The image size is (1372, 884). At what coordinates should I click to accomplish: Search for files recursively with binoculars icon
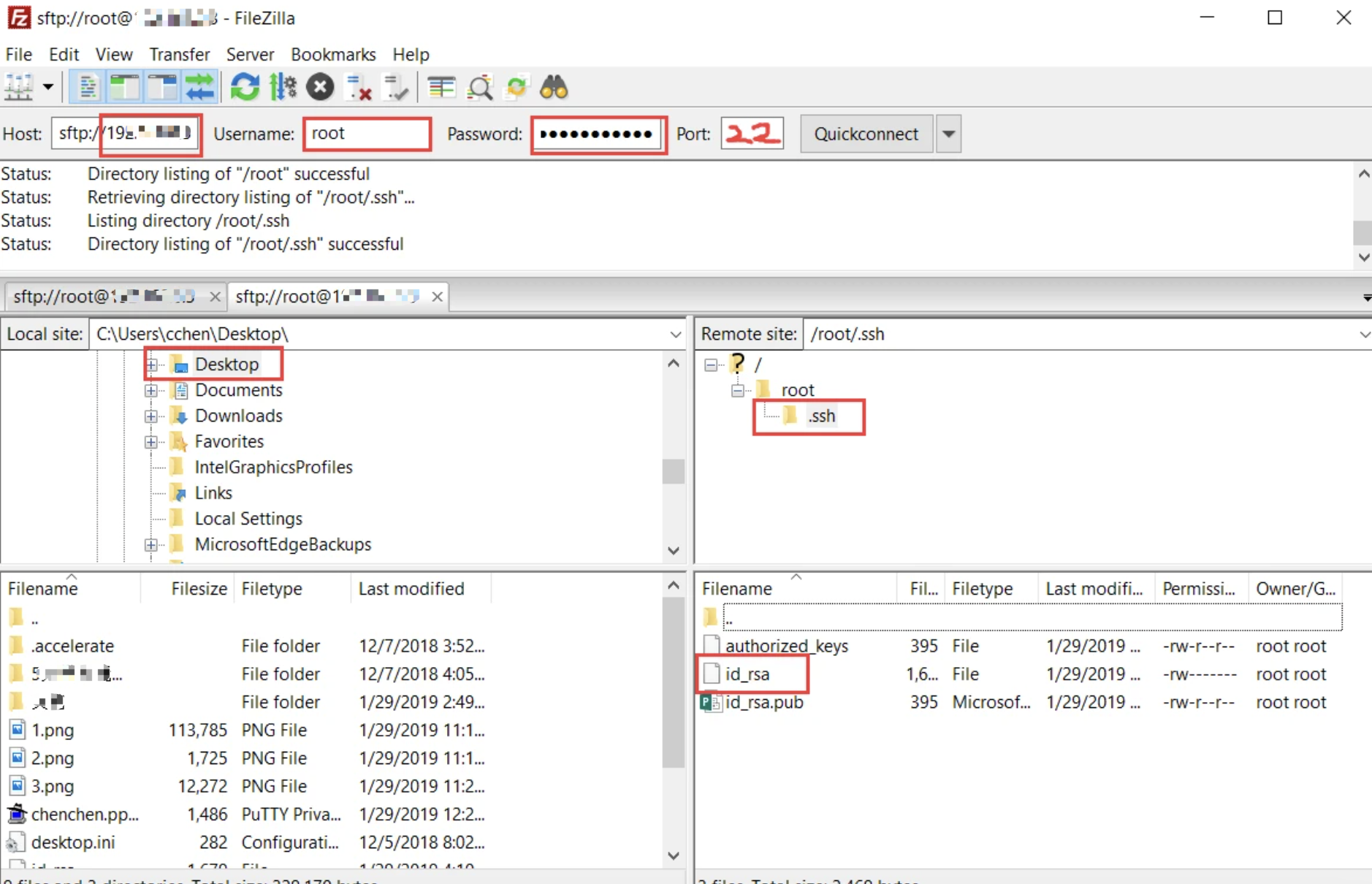point(554,88)
